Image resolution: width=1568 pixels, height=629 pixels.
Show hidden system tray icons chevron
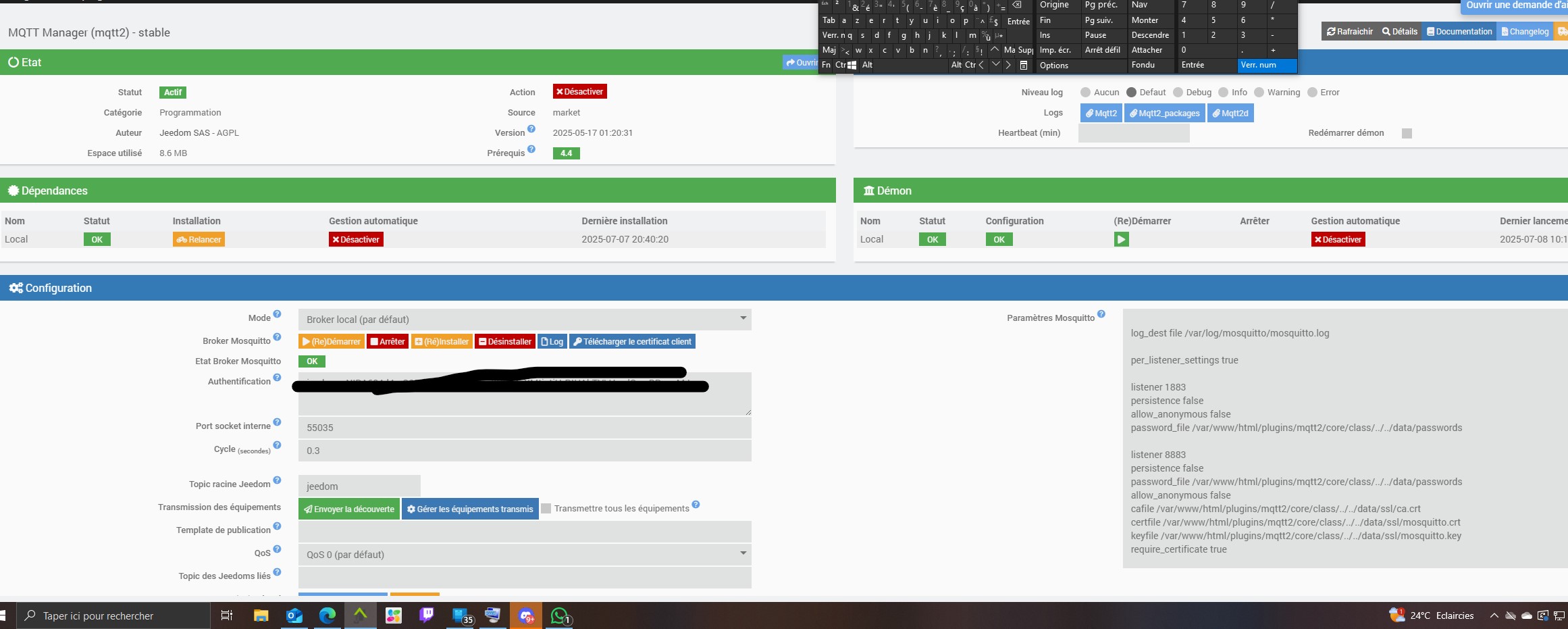[1494, 615]
